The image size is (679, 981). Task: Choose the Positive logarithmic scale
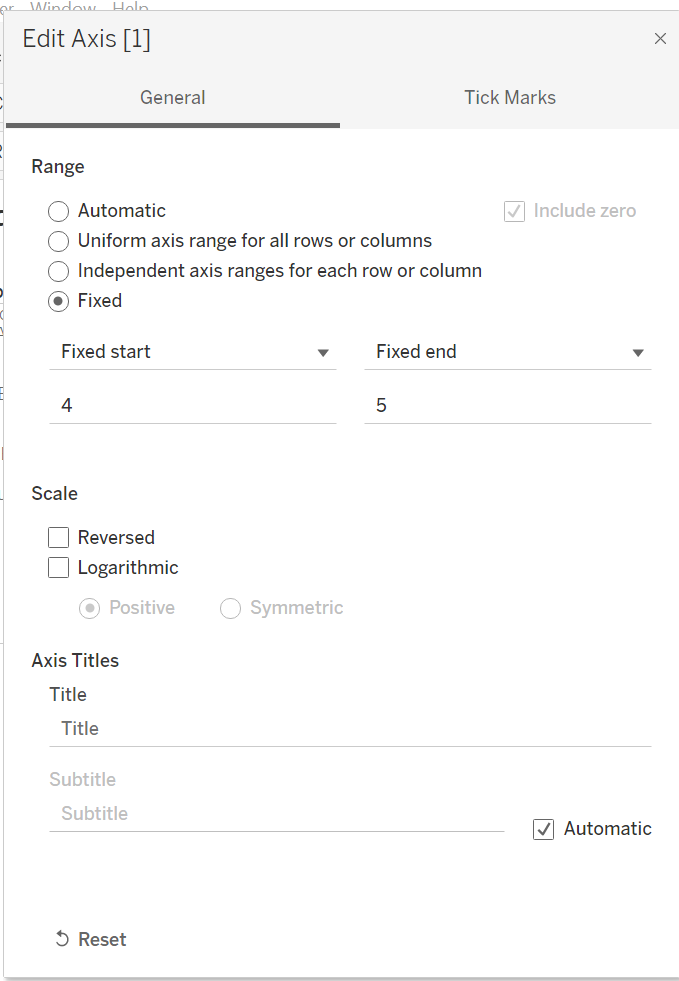90,608
